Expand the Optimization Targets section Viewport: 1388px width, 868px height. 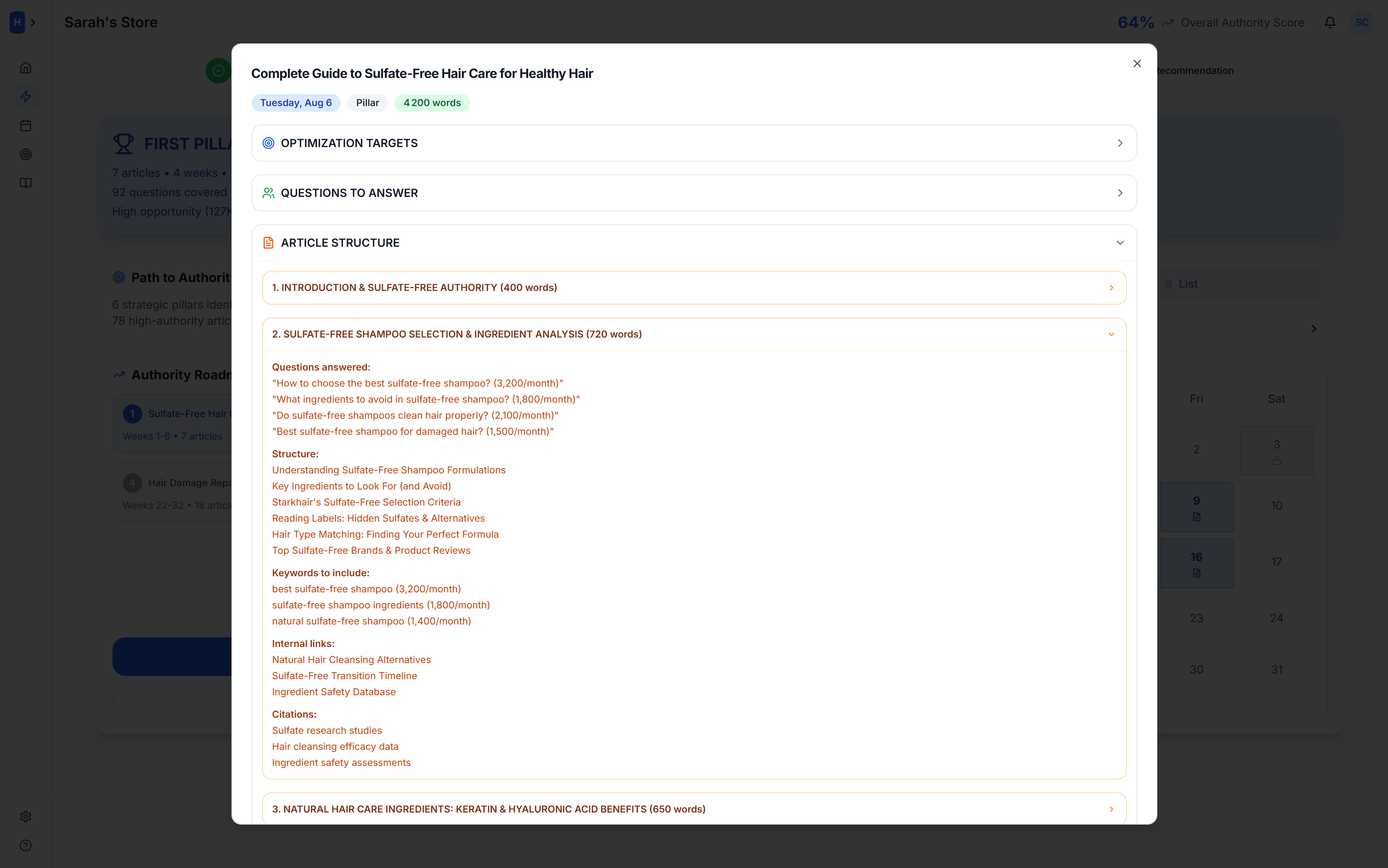[694, 143]
